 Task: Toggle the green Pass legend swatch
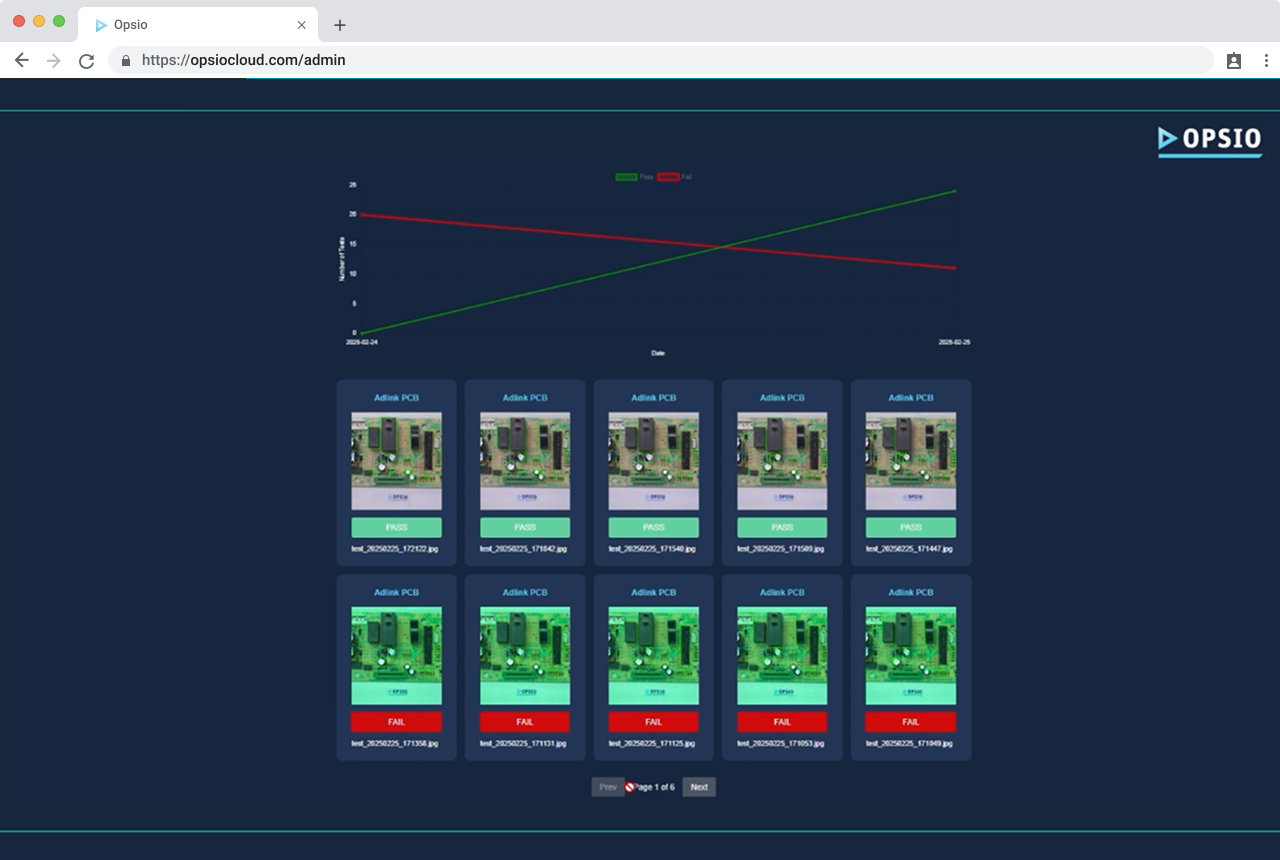tap(626, 177)
